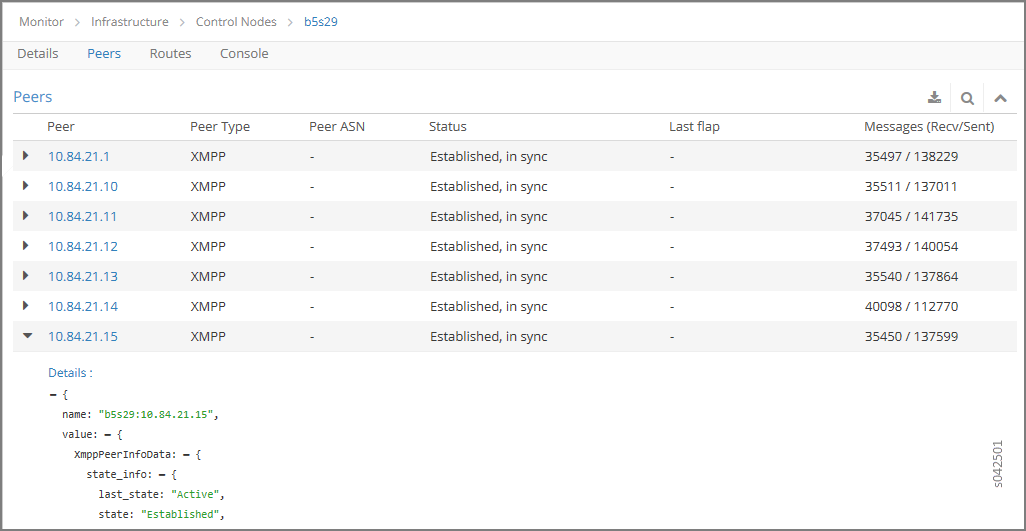The width and height of the screenshot is (1026, 531).
Task: Collapse the expanded 10.84.21.15 row
Action: point(27,336)
